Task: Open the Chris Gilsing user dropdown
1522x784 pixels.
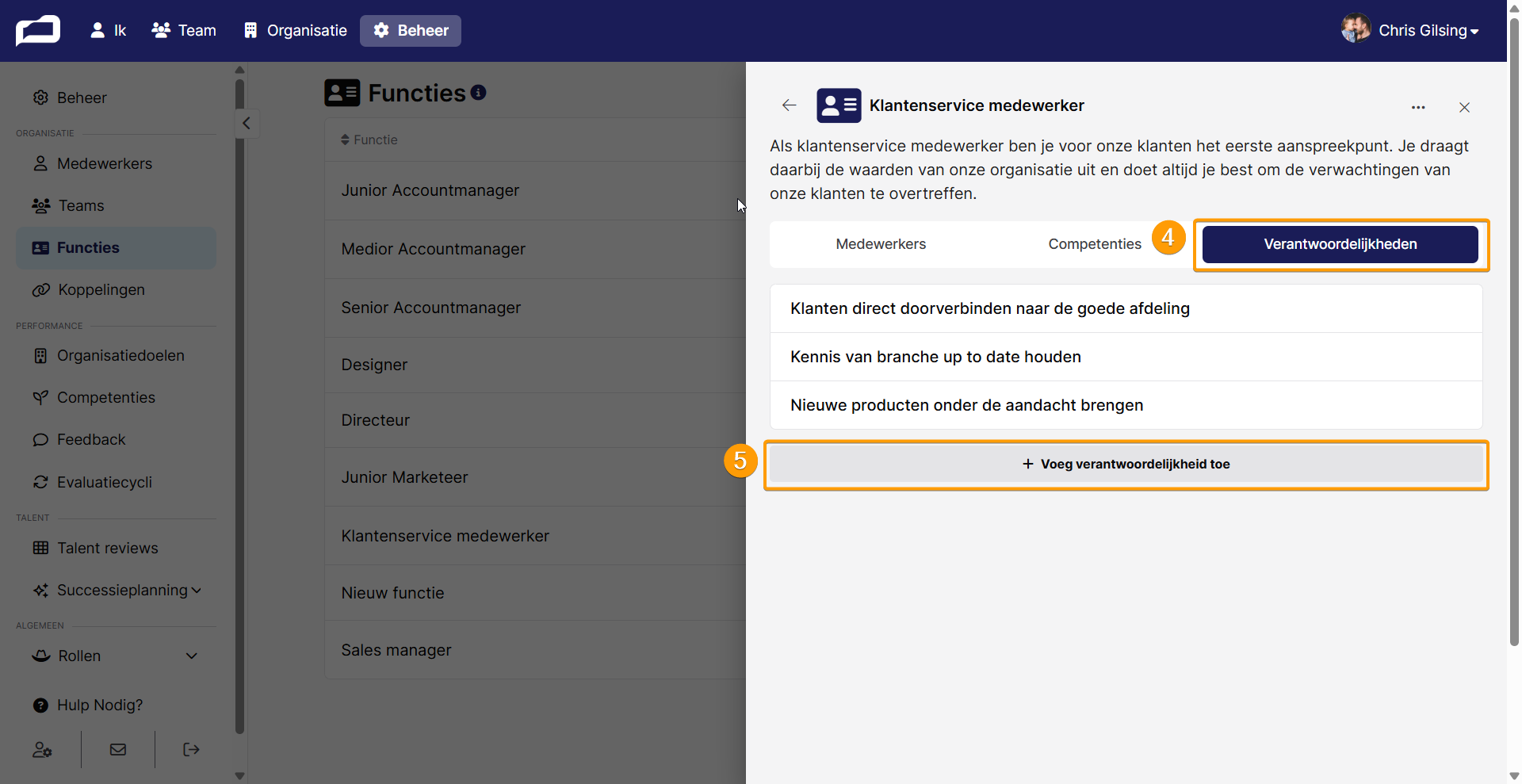Action: (1410, 30)
